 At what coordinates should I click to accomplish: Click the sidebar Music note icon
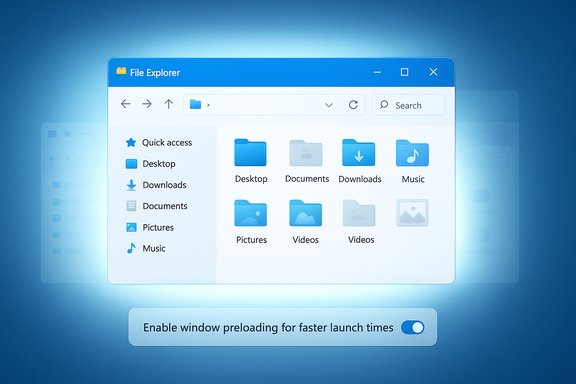(x=131, y=248)
